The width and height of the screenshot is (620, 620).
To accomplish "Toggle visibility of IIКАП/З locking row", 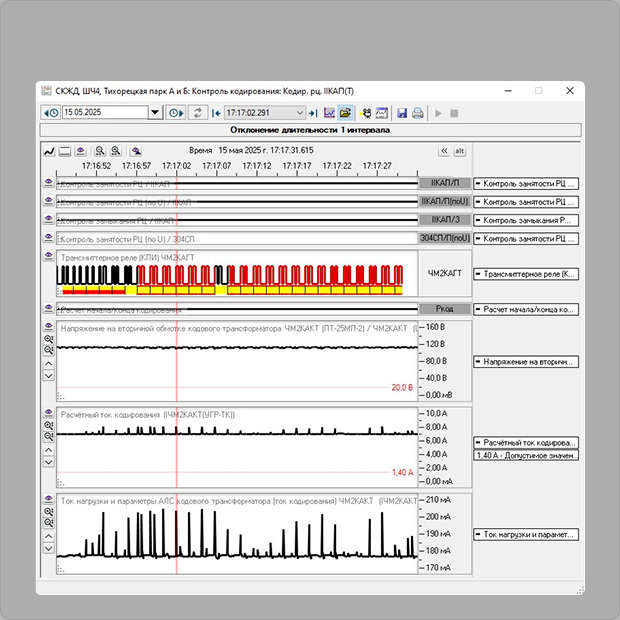I will (x=49, y=219).
